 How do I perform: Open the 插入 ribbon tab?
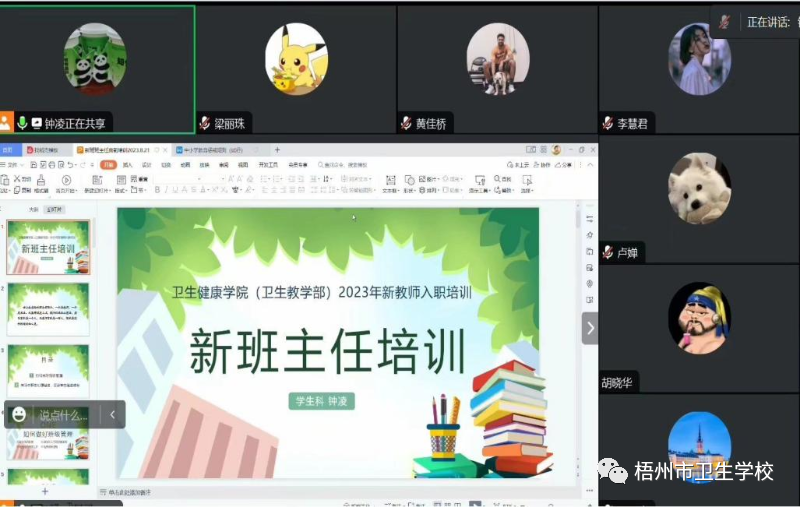(128, 164)
